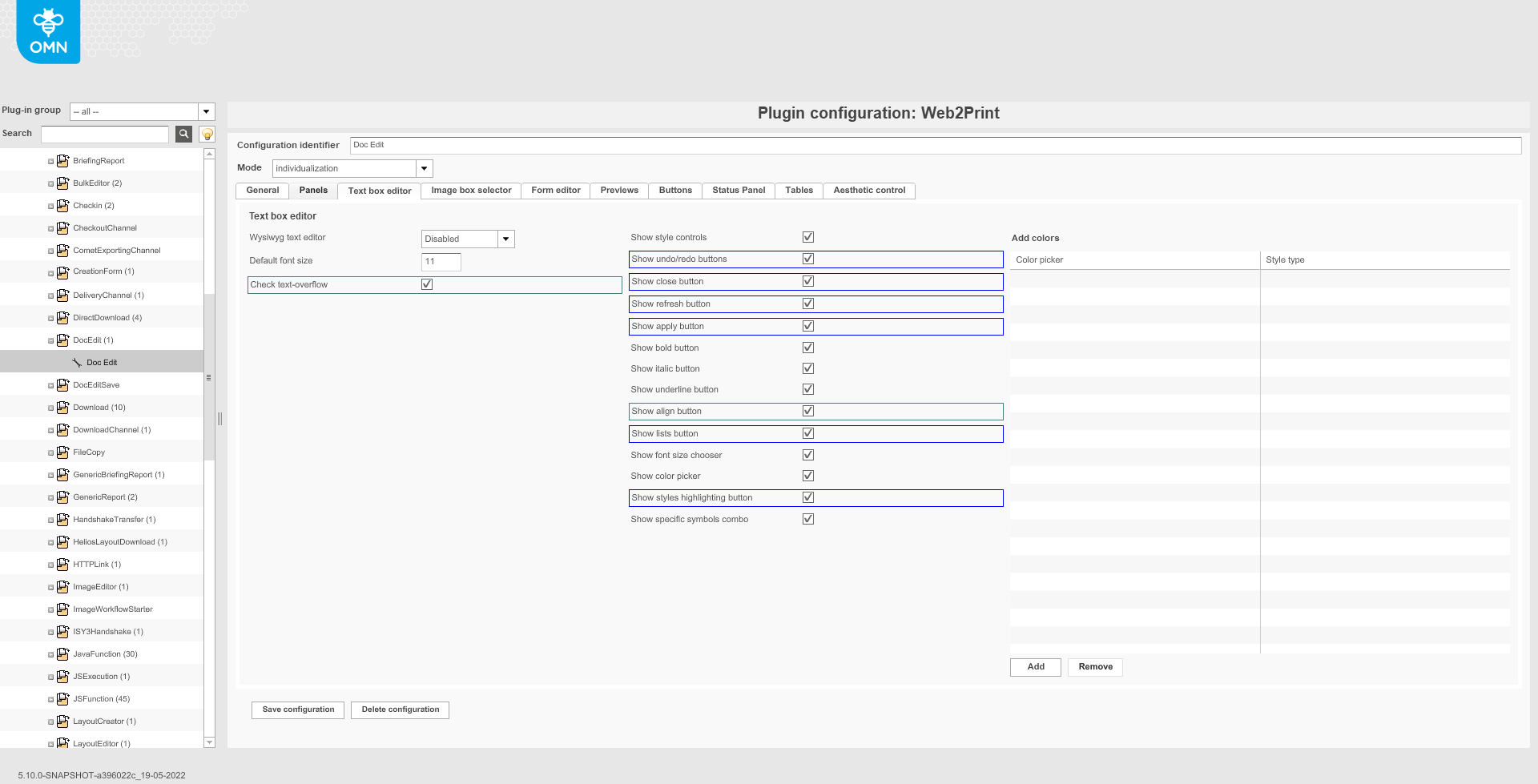The image size is (1538, 784).
Task: Open the Aesthetic control tab
Action: pos(869,191)
